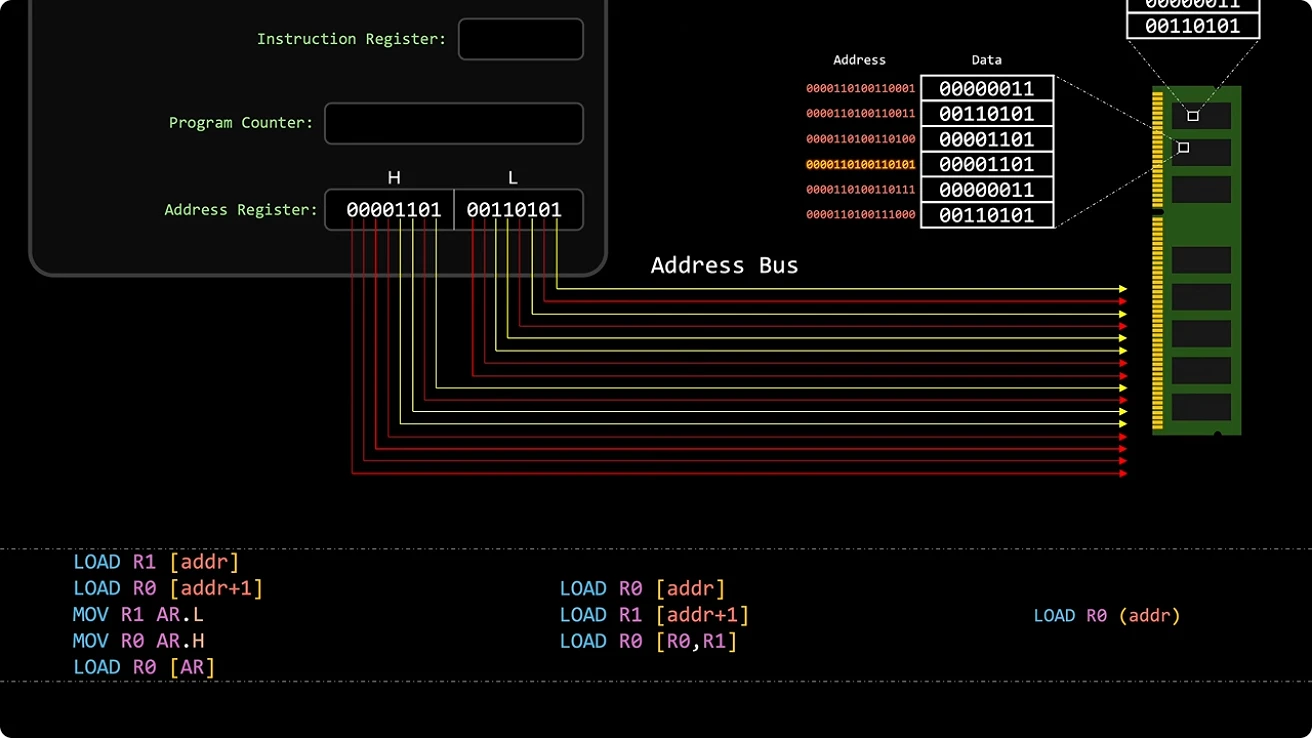Click the code line "MOV R0 AR.H"
The image size is (1312, 738).
tap(138, 641)
